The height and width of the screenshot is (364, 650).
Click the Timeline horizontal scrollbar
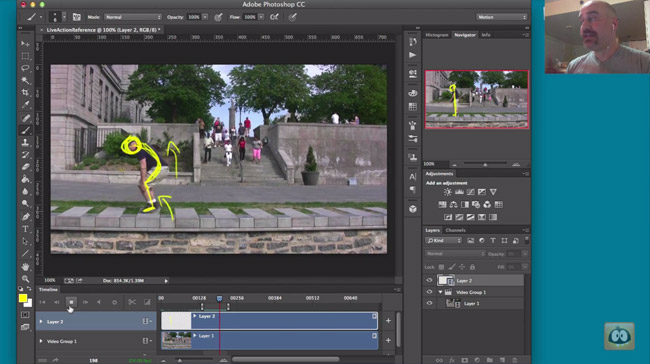[x=286, y=359]
